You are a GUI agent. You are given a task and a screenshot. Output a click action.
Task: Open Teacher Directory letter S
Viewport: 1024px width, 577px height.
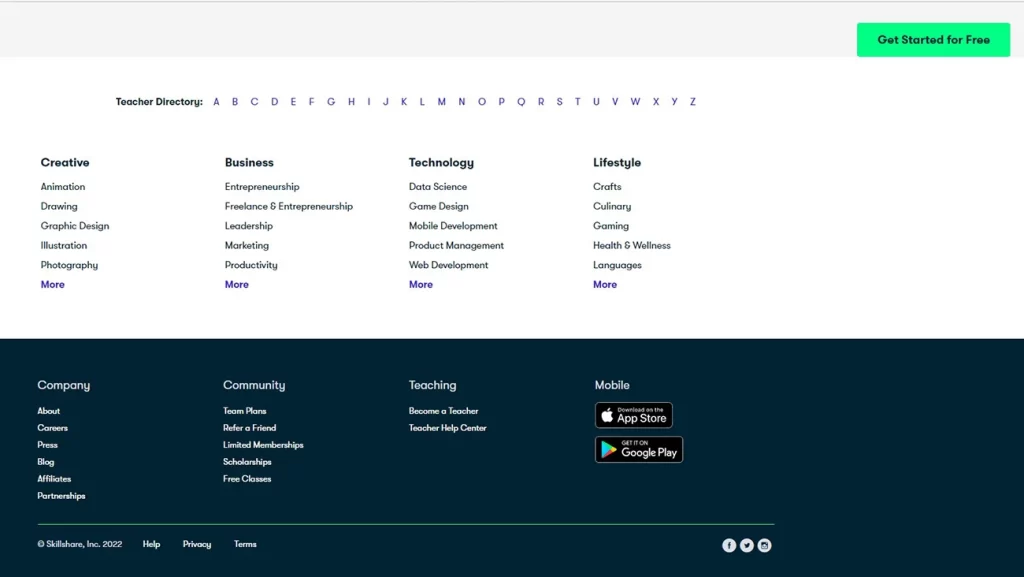[x=559, y=102]
